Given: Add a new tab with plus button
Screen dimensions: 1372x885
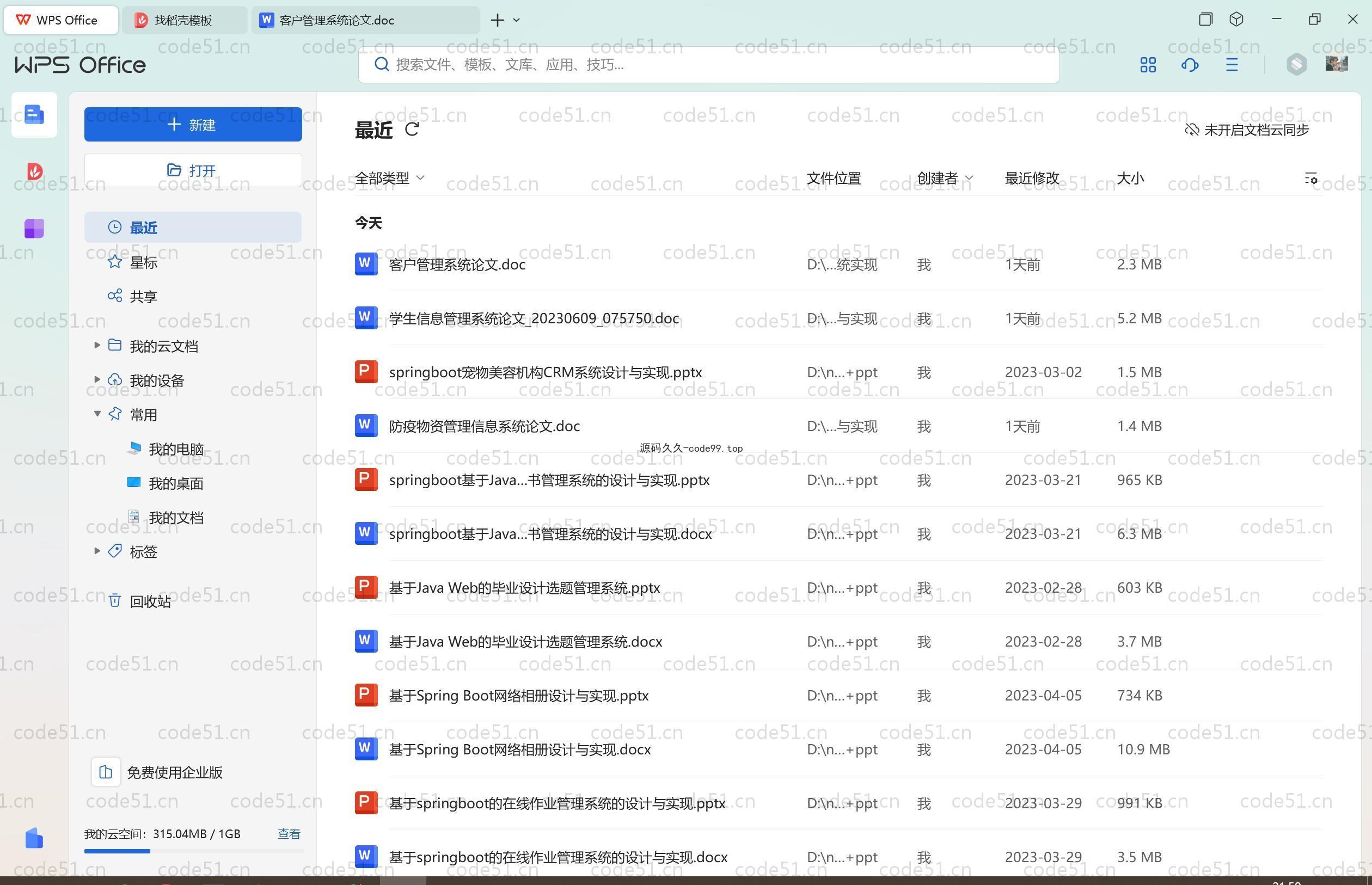Looking at the screenshot, I should click(497, 20).
